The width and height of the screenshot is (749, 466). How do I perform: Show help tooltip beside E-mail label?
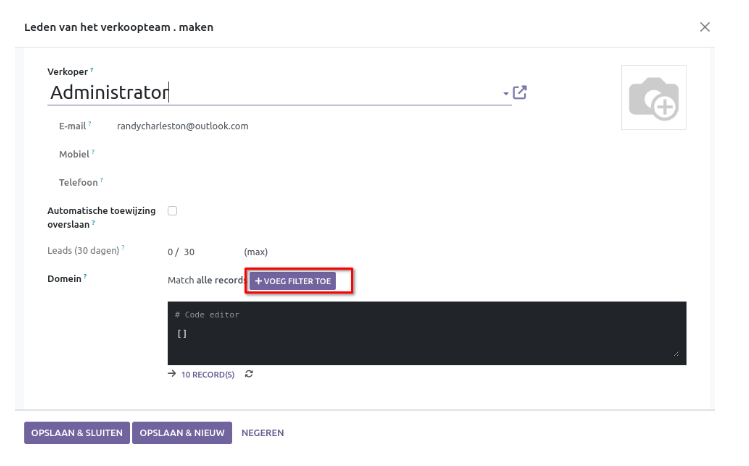click(89, 123)
